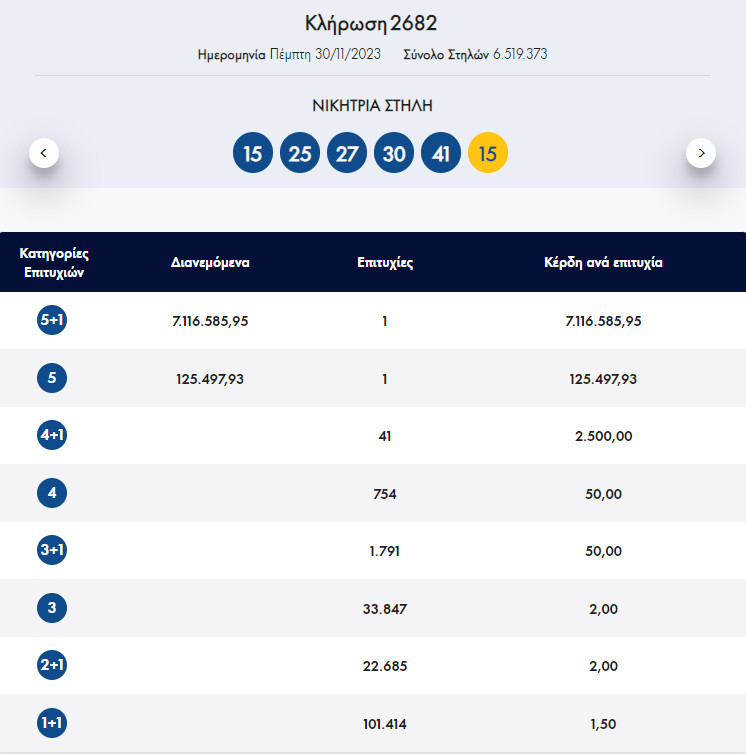Go to the previous draw with left arrow
This screenshot has width=746, height=754.
(44, 153)
